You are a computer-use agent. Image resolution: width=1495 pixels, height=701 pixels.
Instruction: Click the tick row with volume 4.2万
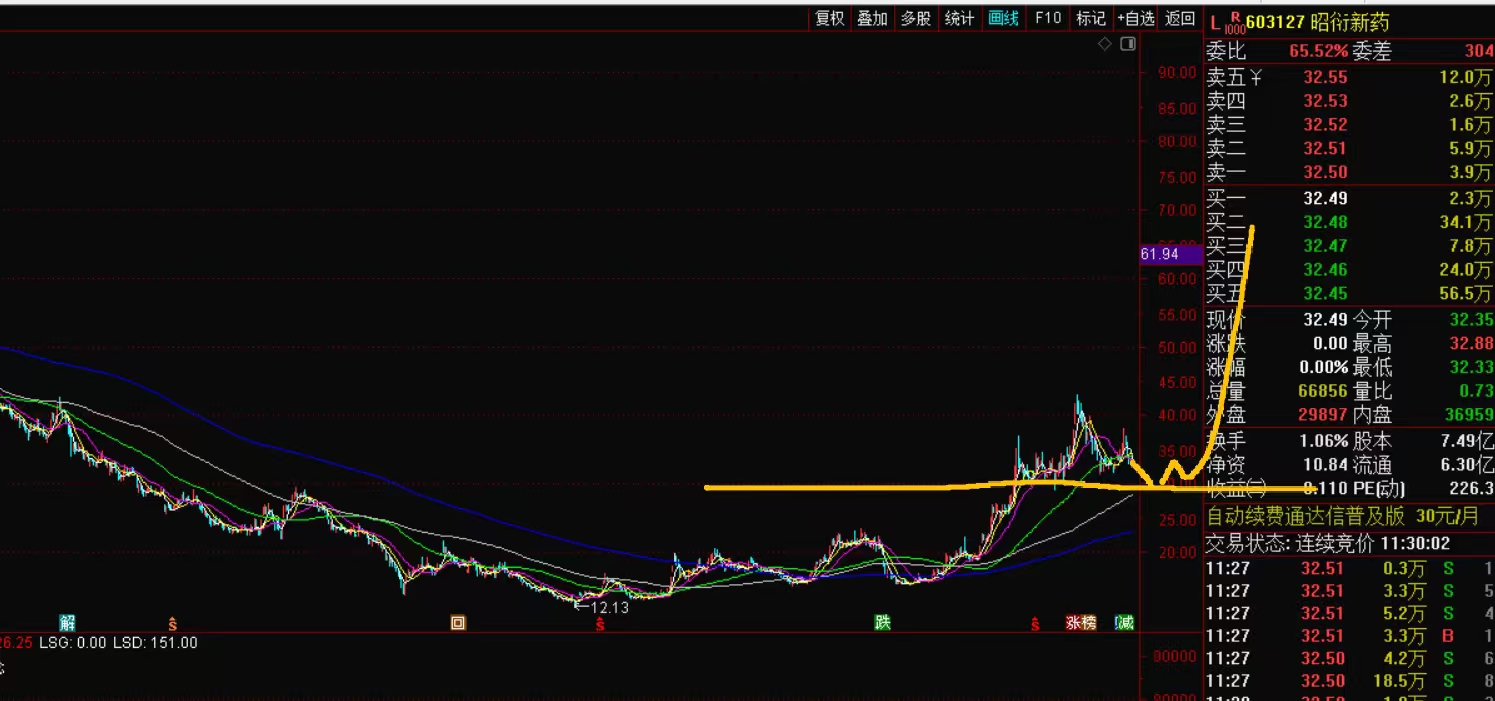tap(1350, 659)
